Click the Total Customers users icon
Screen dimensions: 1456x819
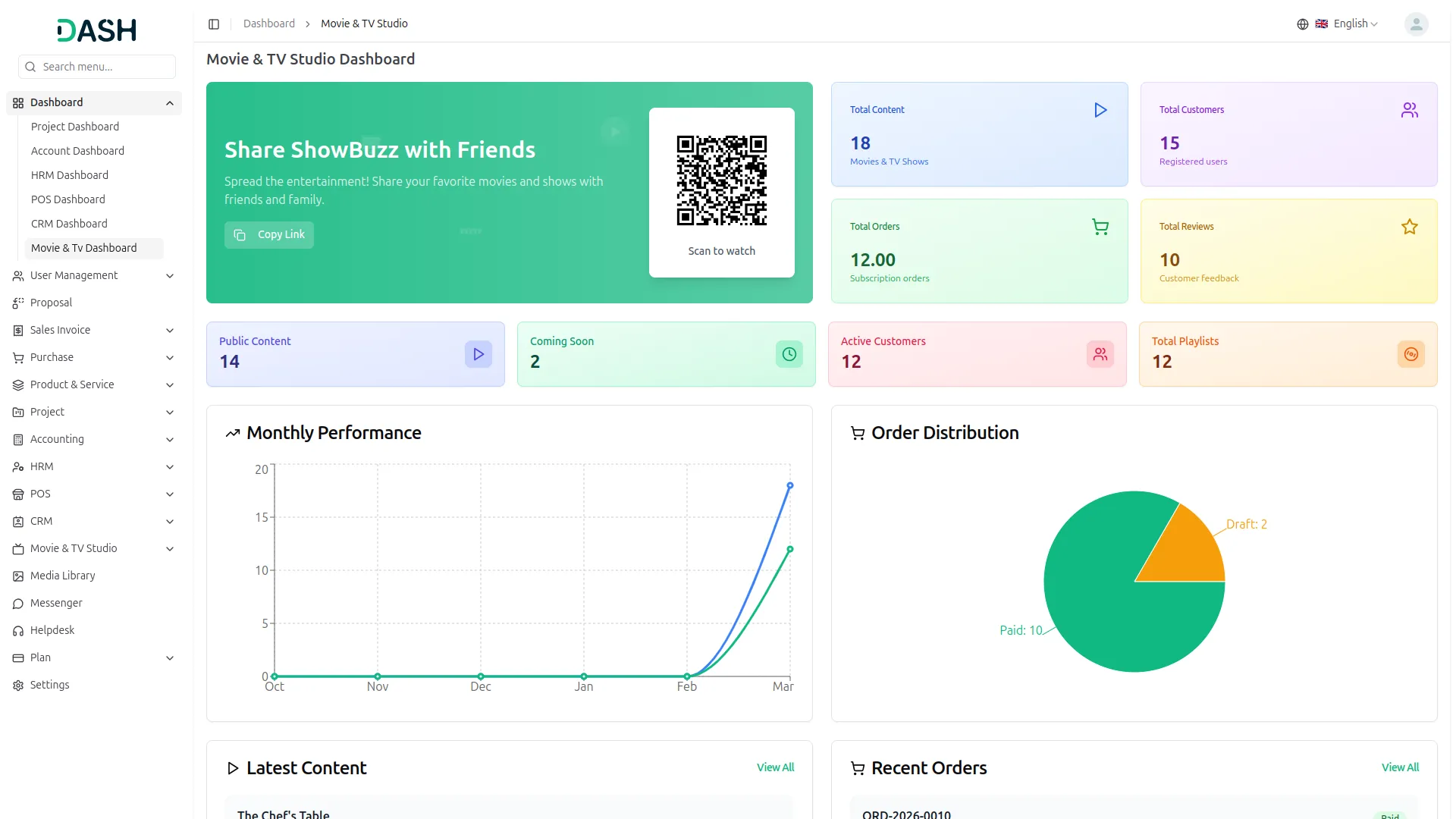click(1409, 111)
